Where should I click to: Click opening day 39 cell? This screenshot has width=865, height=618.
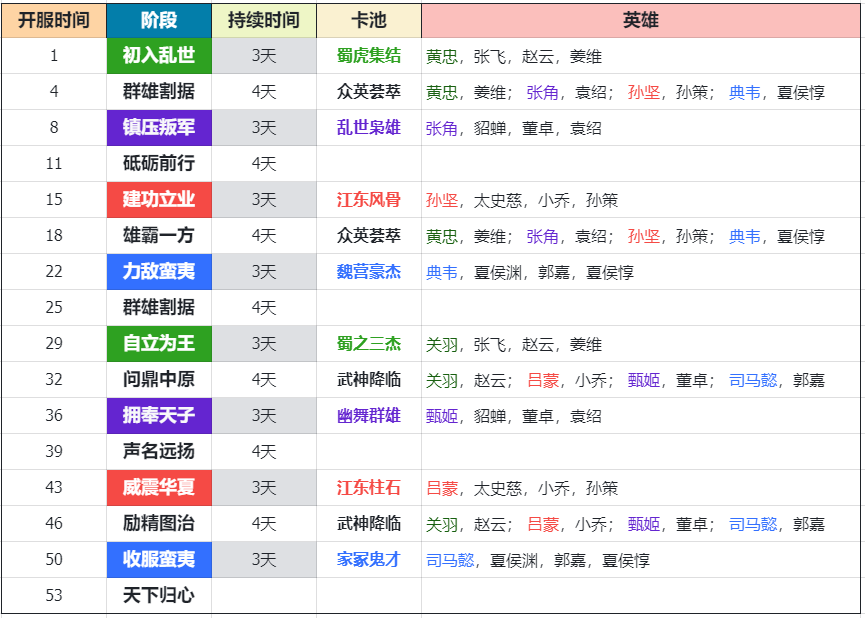pyautogui.click(x=54, y=451)
